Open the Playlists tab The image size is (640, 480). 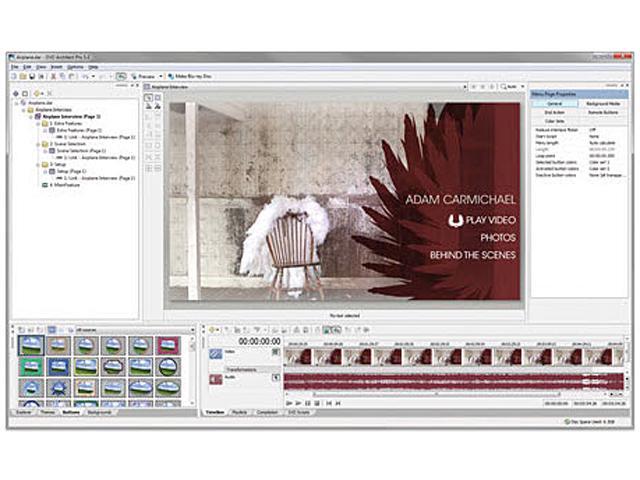click(240, 412)
